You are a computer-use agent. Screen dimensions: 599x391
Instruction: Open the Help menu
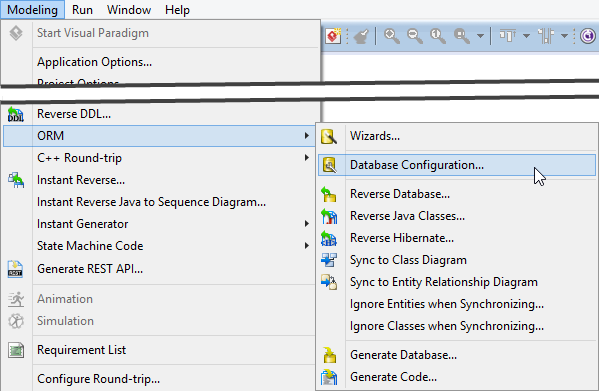click(x=177, y=10)
